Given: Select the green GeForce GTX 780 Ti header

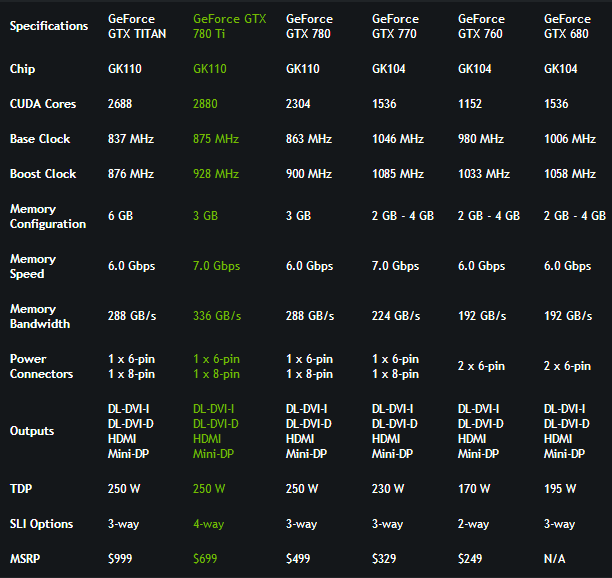Looking at the screenshot, I should (230, 26).
